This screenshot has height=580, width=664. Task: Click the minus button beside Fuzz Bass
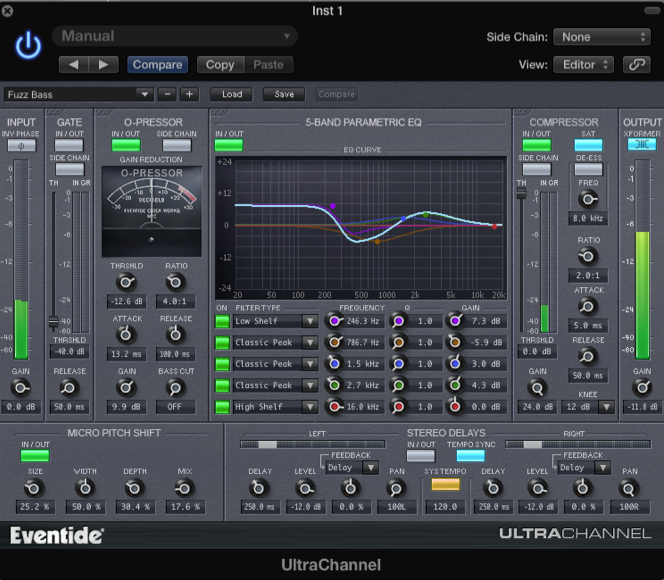pos(167,95)
